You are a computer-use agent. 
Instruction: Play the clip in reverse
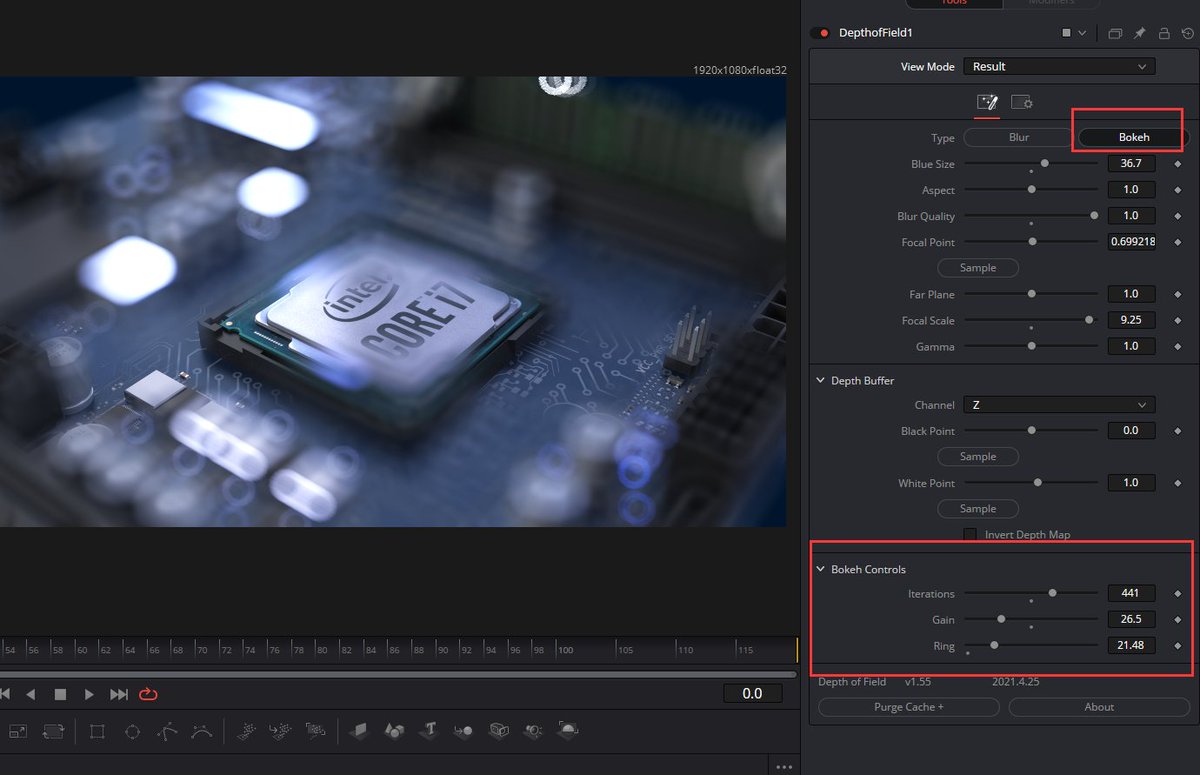coord(30,694)
